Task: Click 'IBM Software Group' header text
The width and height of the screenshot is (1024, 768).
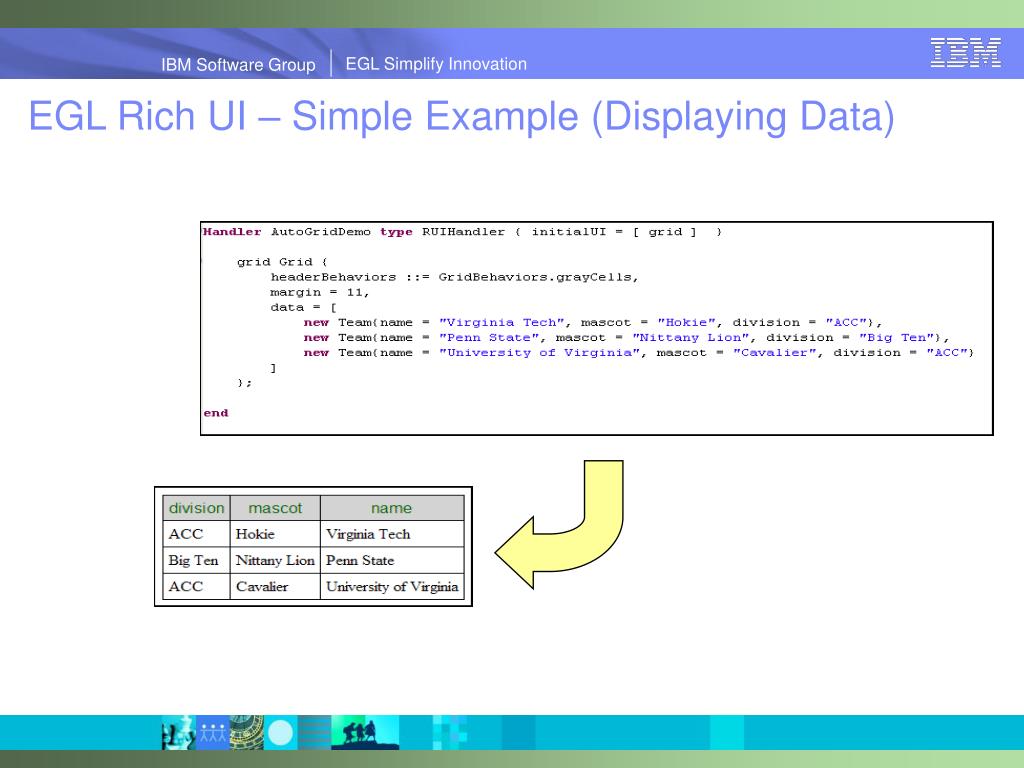Action: point(238,65)
